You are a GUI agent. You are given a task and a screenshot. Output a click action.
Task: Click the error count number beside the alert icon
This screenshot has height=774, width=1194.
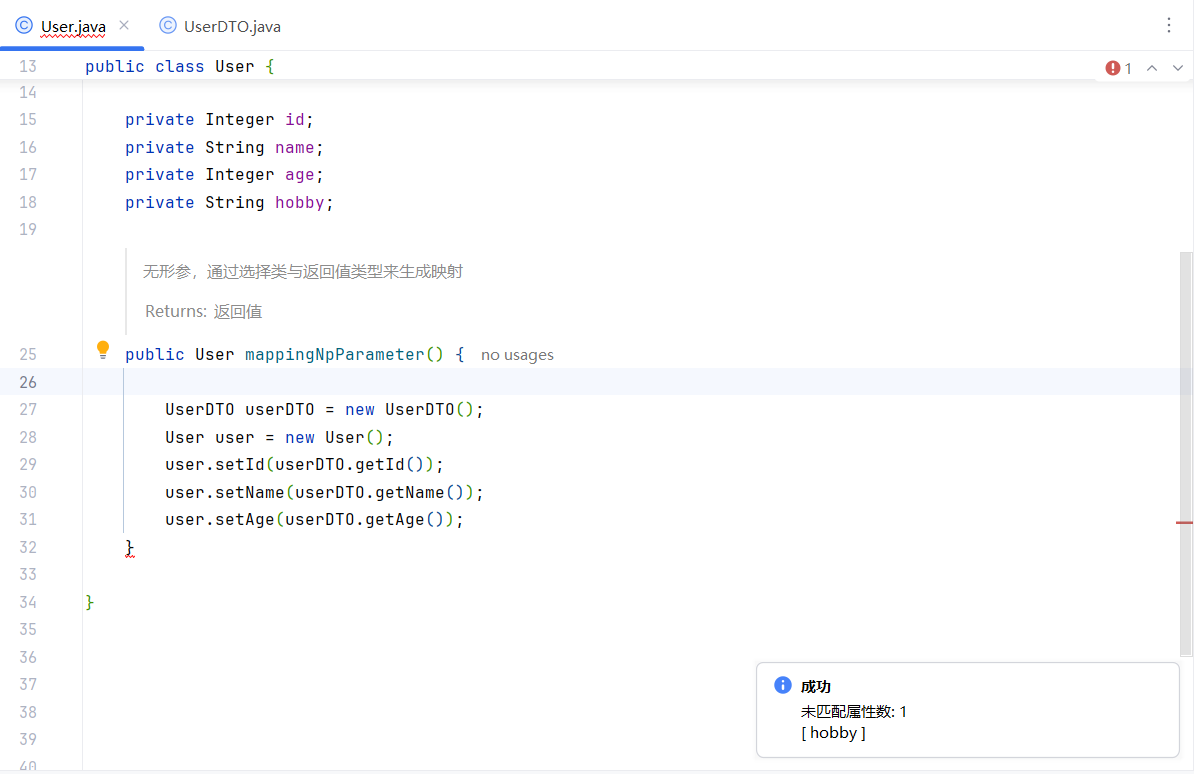1128,67
